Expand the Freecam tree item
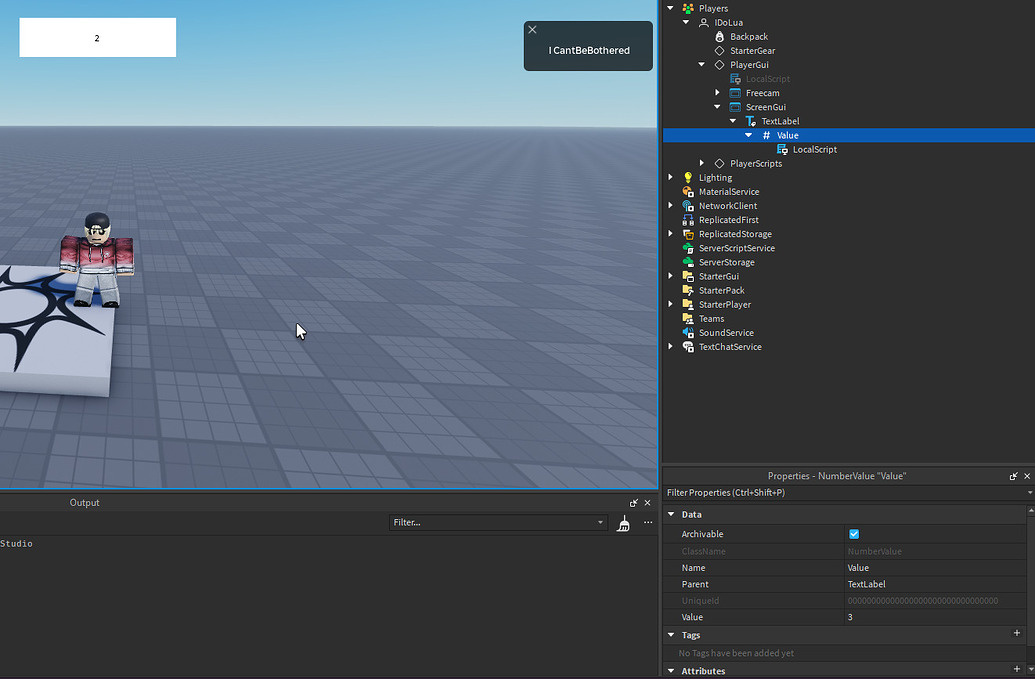Screen dimensions: 1035x679 point(716,92)
